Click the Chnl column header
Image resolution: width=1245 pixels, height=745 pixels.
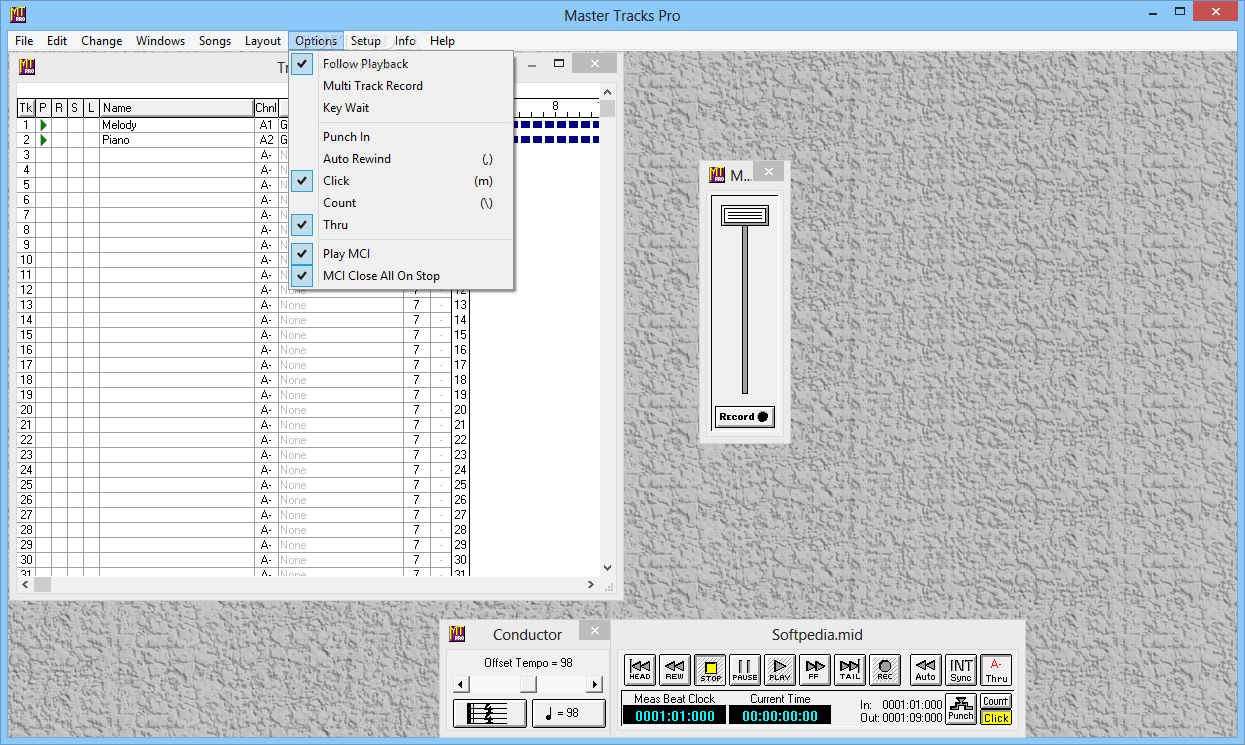pyautogui.click(x=266, y=108)
